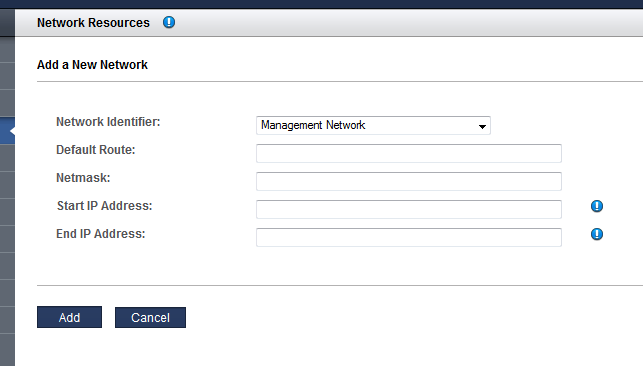Click the Network Identifier label

(108, 122)
